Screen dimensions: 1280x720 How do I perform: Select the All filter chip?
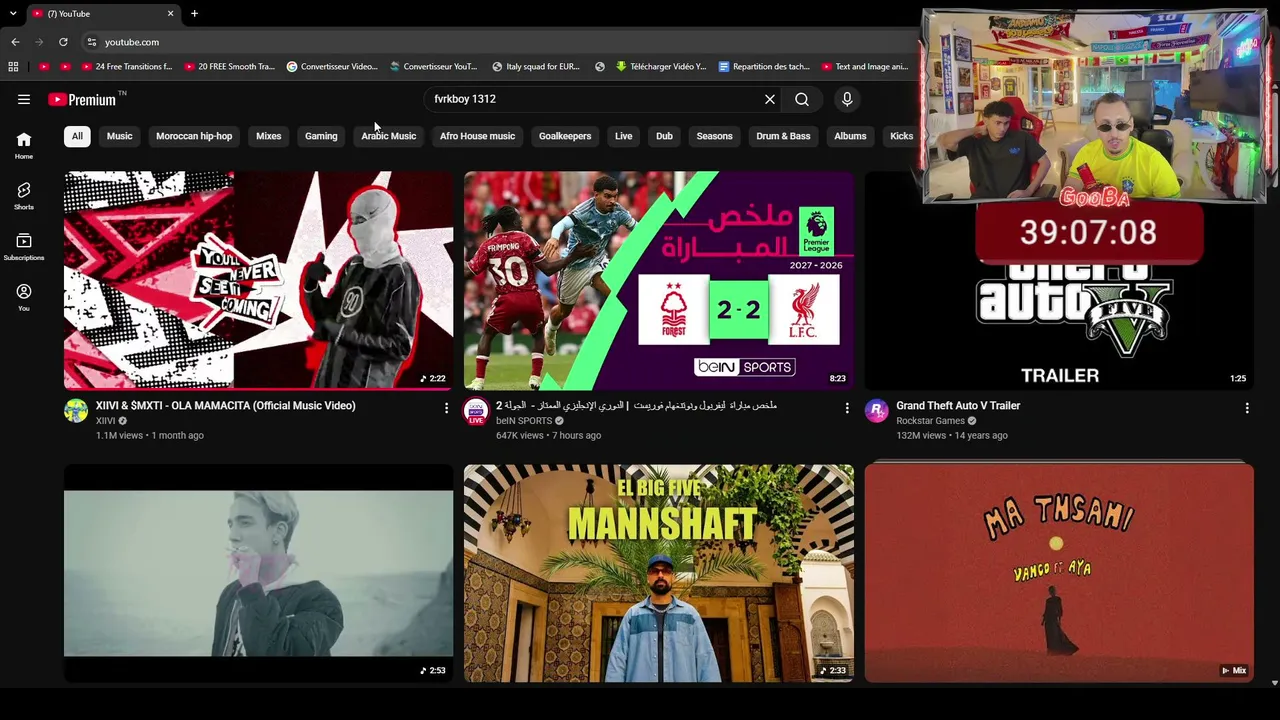tap(77, 136)
